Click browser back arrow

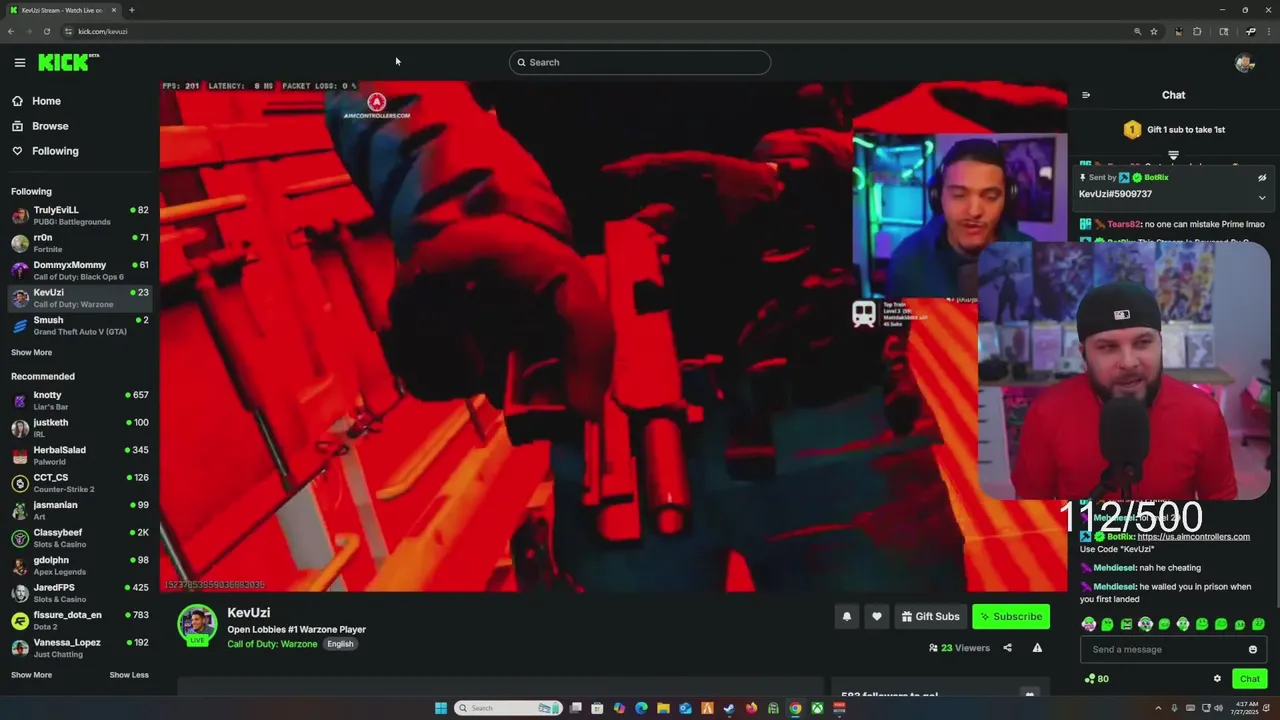11,31
